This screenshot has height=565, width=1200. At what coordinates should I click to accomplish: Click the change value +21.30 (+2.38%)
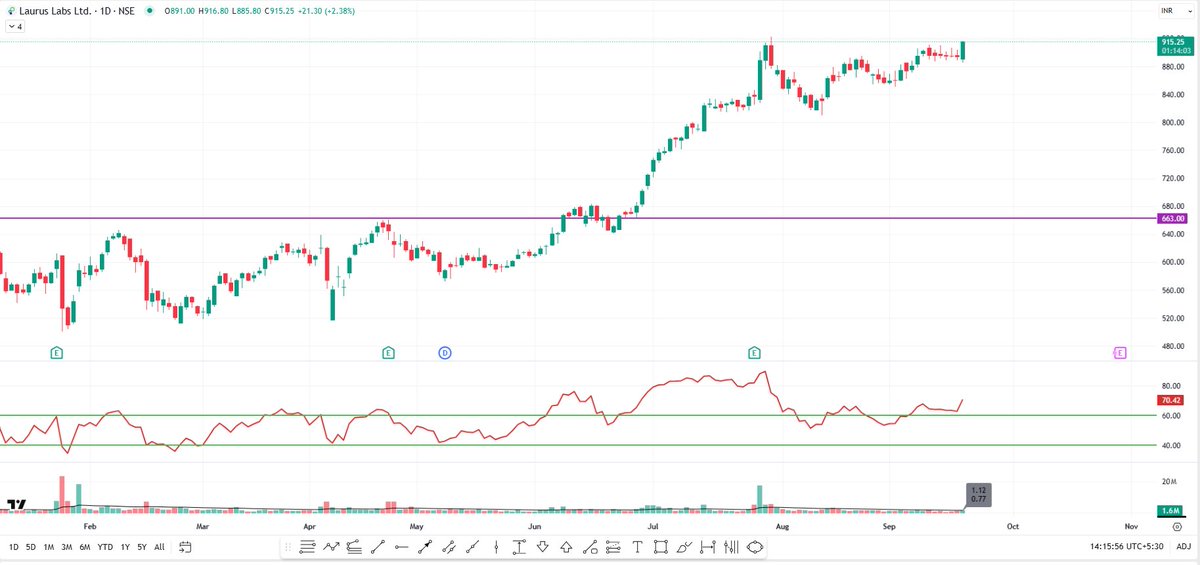pyautogui.click(x=326, y=11)
